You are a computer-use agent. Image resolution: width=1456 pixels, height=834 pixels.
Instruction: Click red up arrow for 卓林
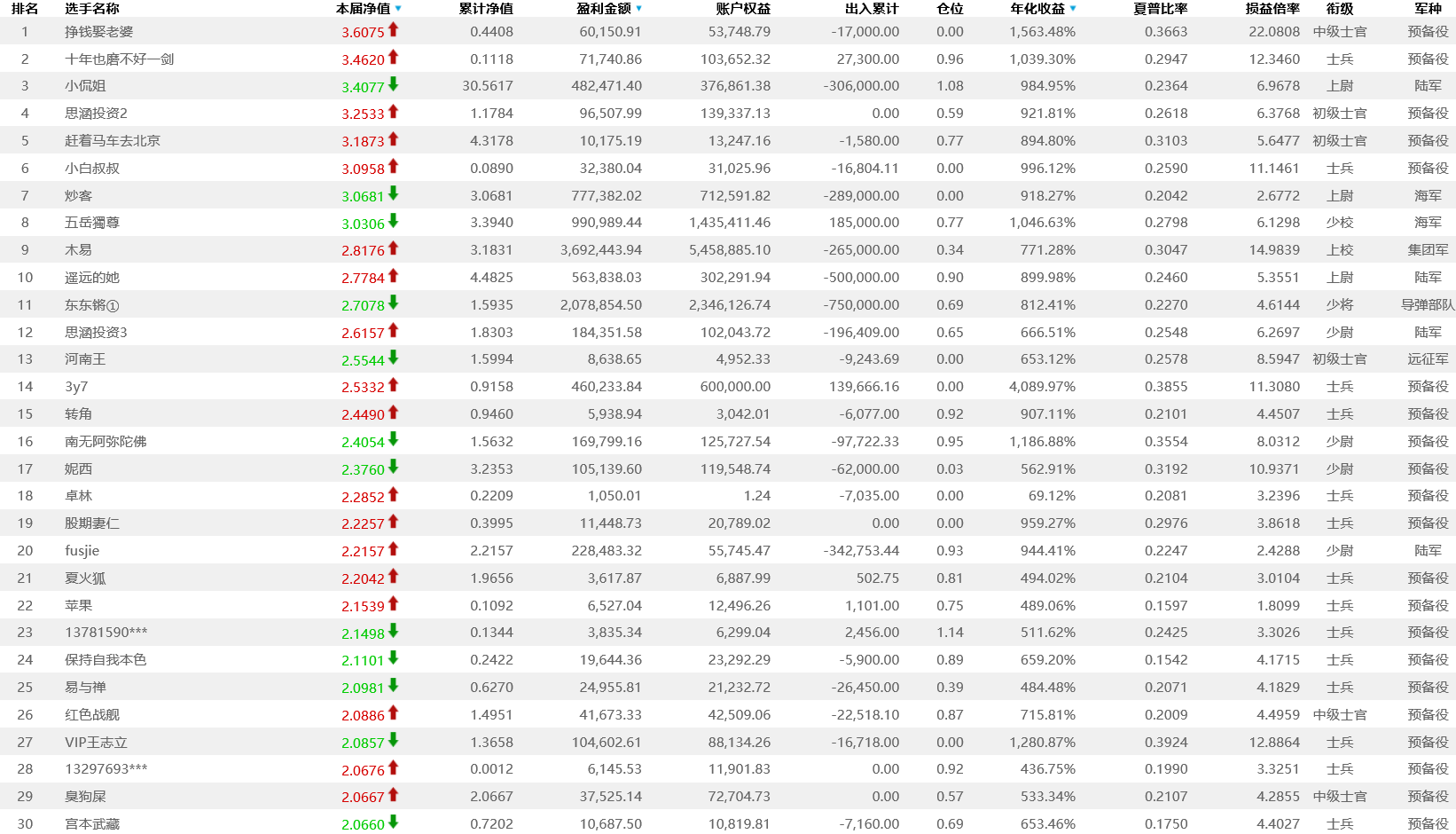[393, 494]
